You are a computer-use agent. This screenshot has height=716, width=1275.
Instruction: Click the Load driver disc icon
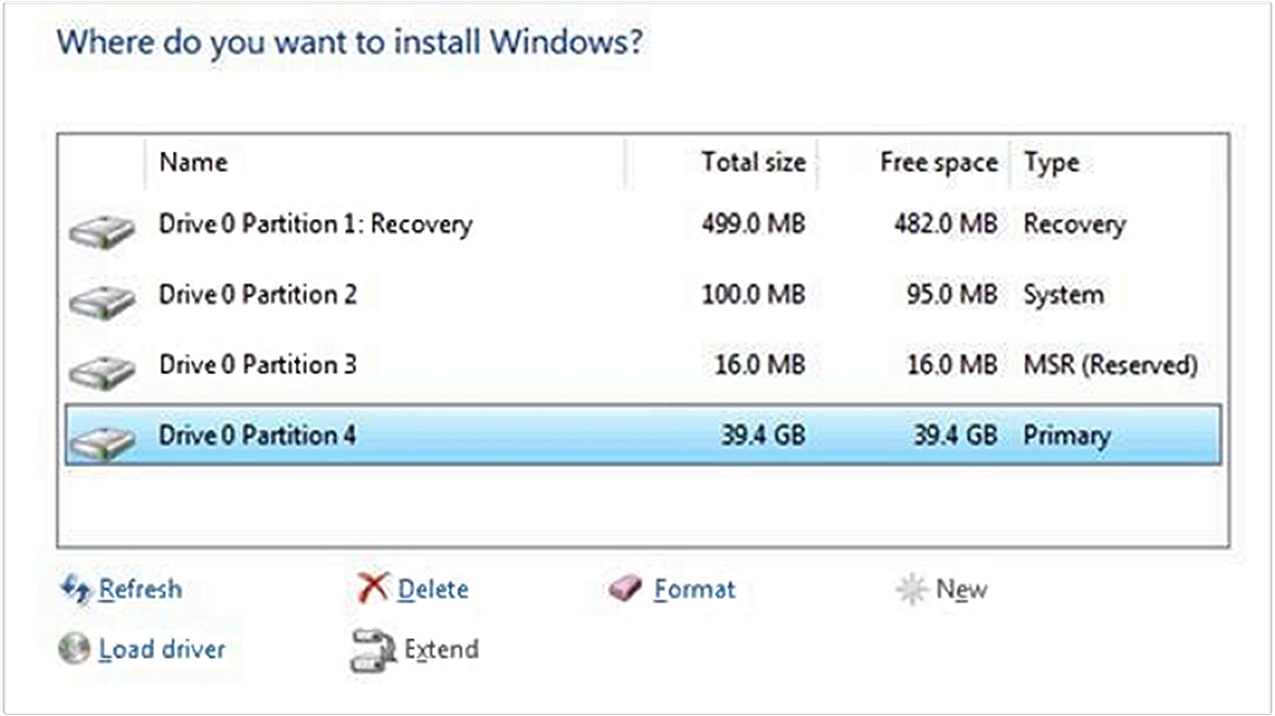73,649
